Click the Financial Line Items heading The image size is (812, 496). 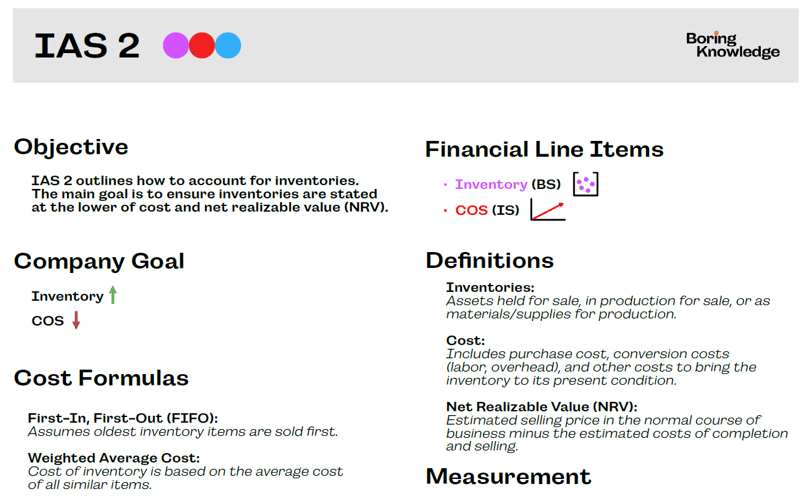pyautogui.click(x=544, y=150)
